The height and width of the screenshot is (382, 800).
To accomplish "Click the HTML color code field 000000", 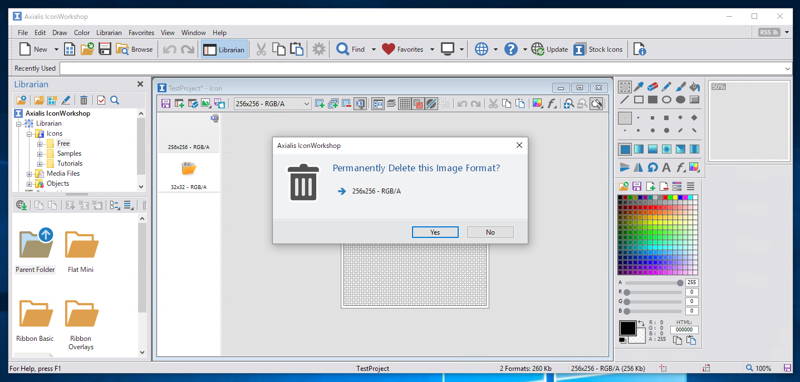I will [x=684, y=330].
